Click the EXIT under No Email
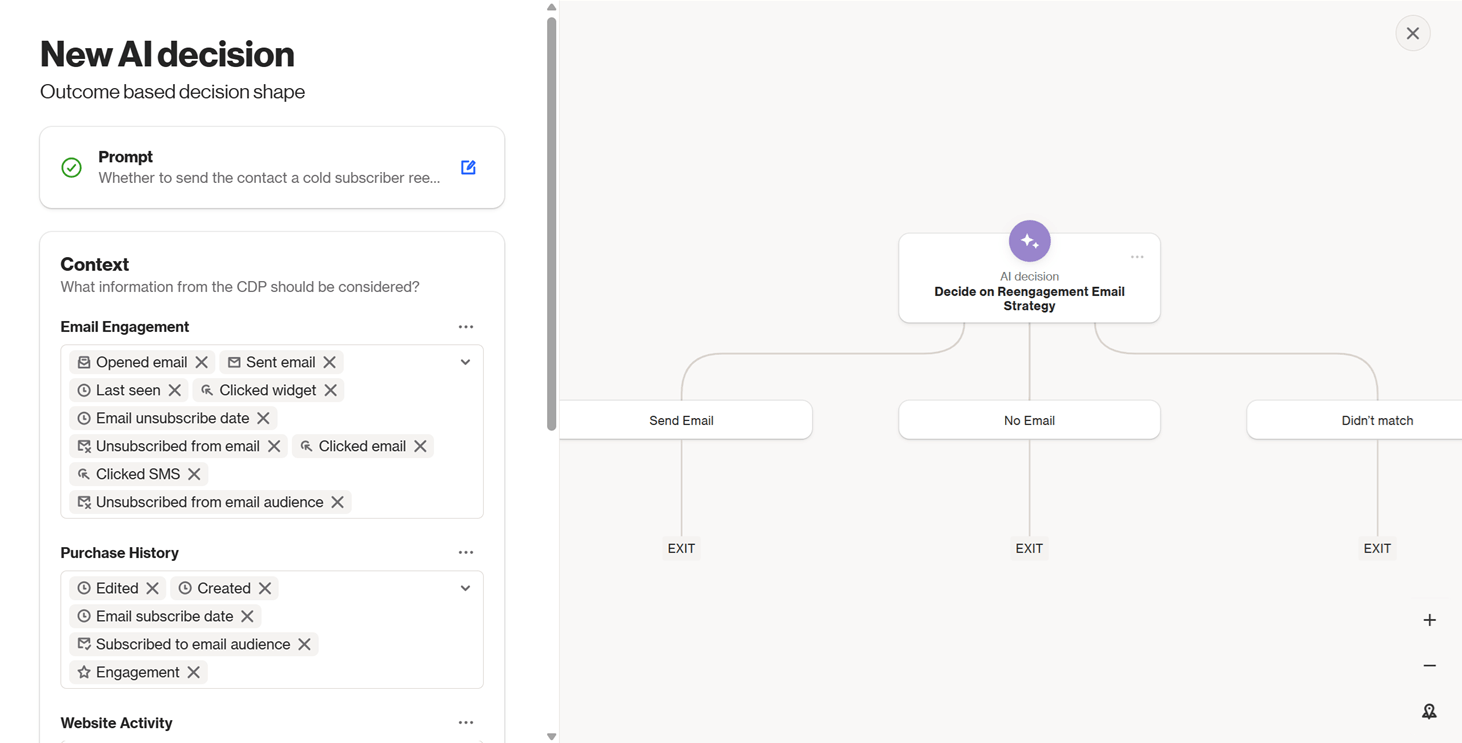Image resolution: width=1462 pixels, height=743 pixels. click(x=1029, y=548)
